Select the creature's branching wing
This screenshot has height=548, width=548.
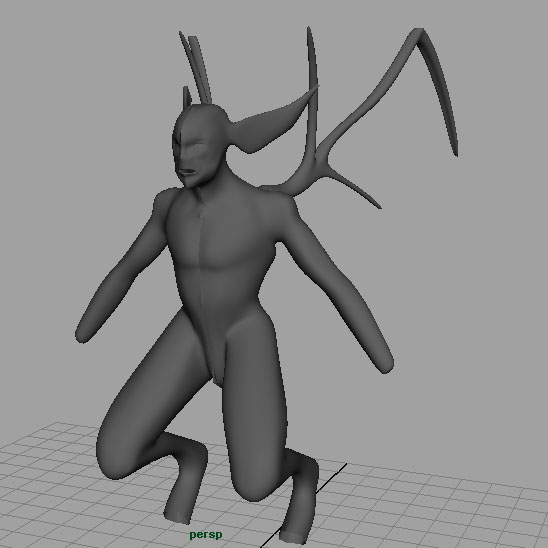pos(360,112)
